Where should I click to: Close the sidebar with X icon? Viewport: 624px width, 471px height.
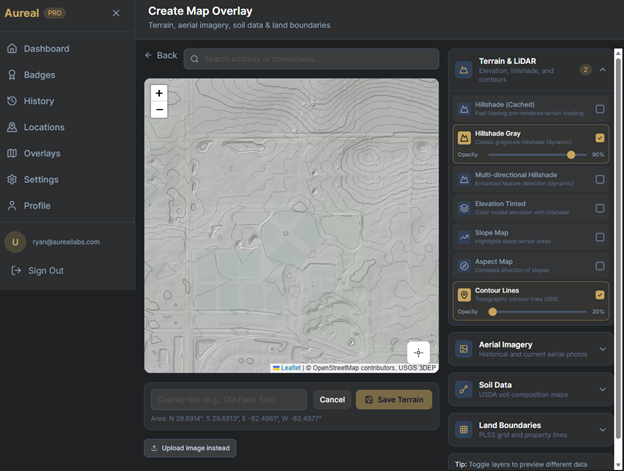[x=116, y=13]
